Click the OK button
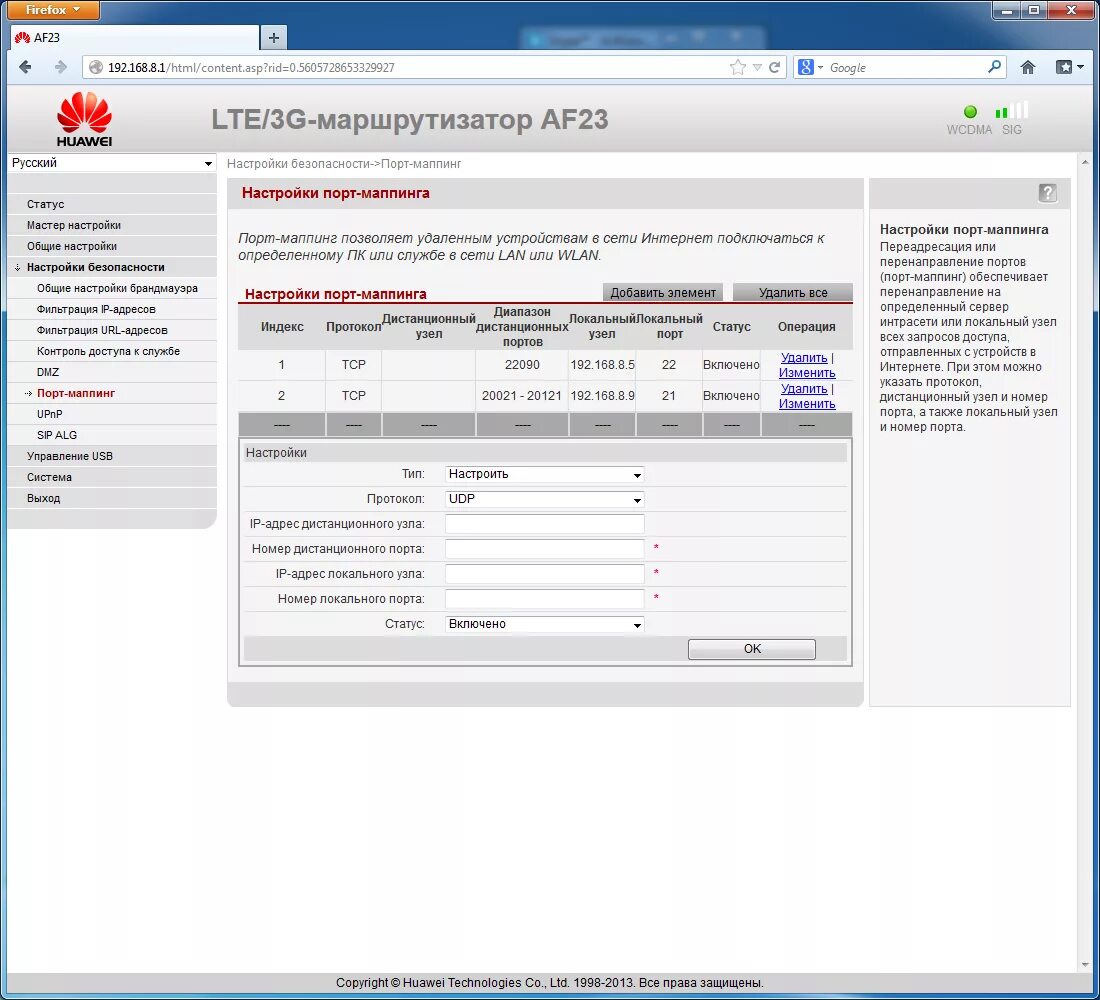1100x1000 pixels. pos(751,649)
